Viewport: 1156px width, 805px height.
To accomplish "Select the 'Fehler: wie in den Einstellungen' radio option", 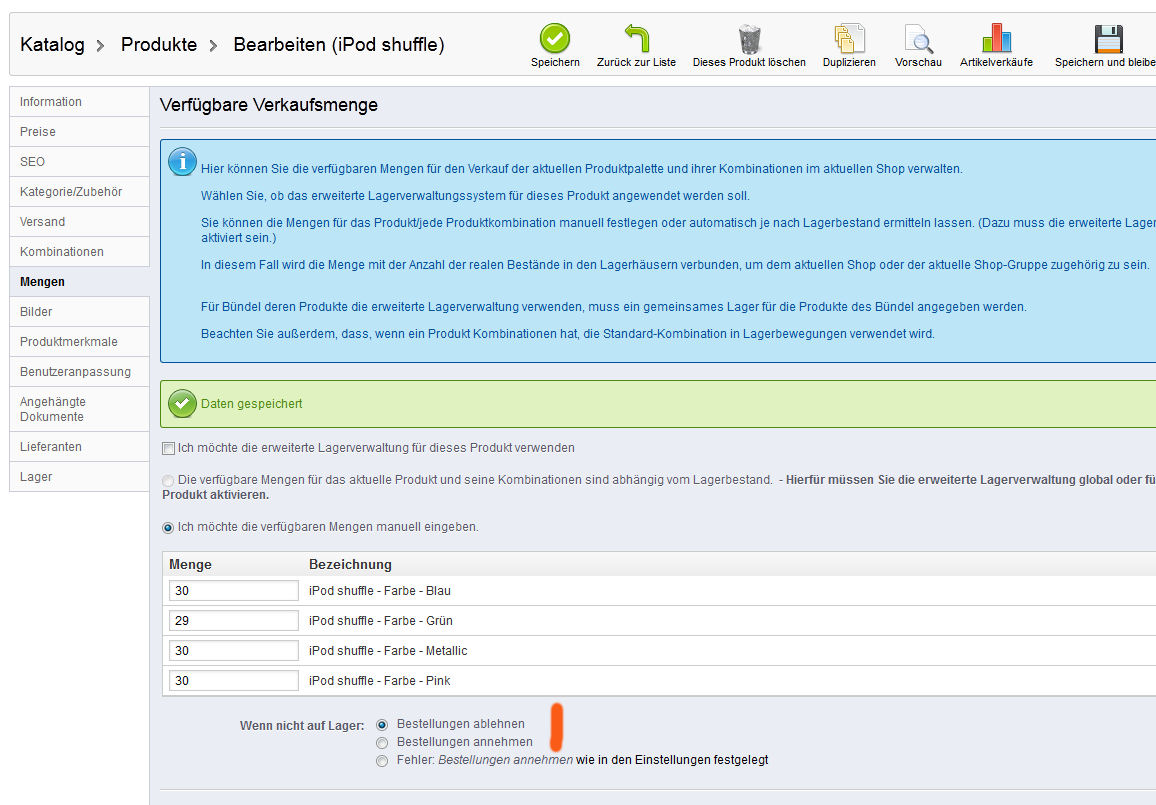I will point(382,761).
